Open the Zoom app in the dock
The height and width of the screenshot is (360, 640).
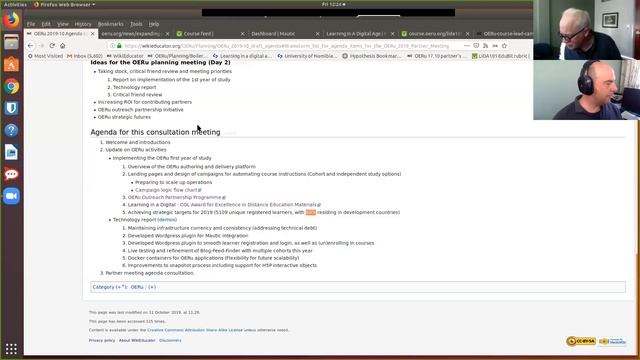point(11,196)
